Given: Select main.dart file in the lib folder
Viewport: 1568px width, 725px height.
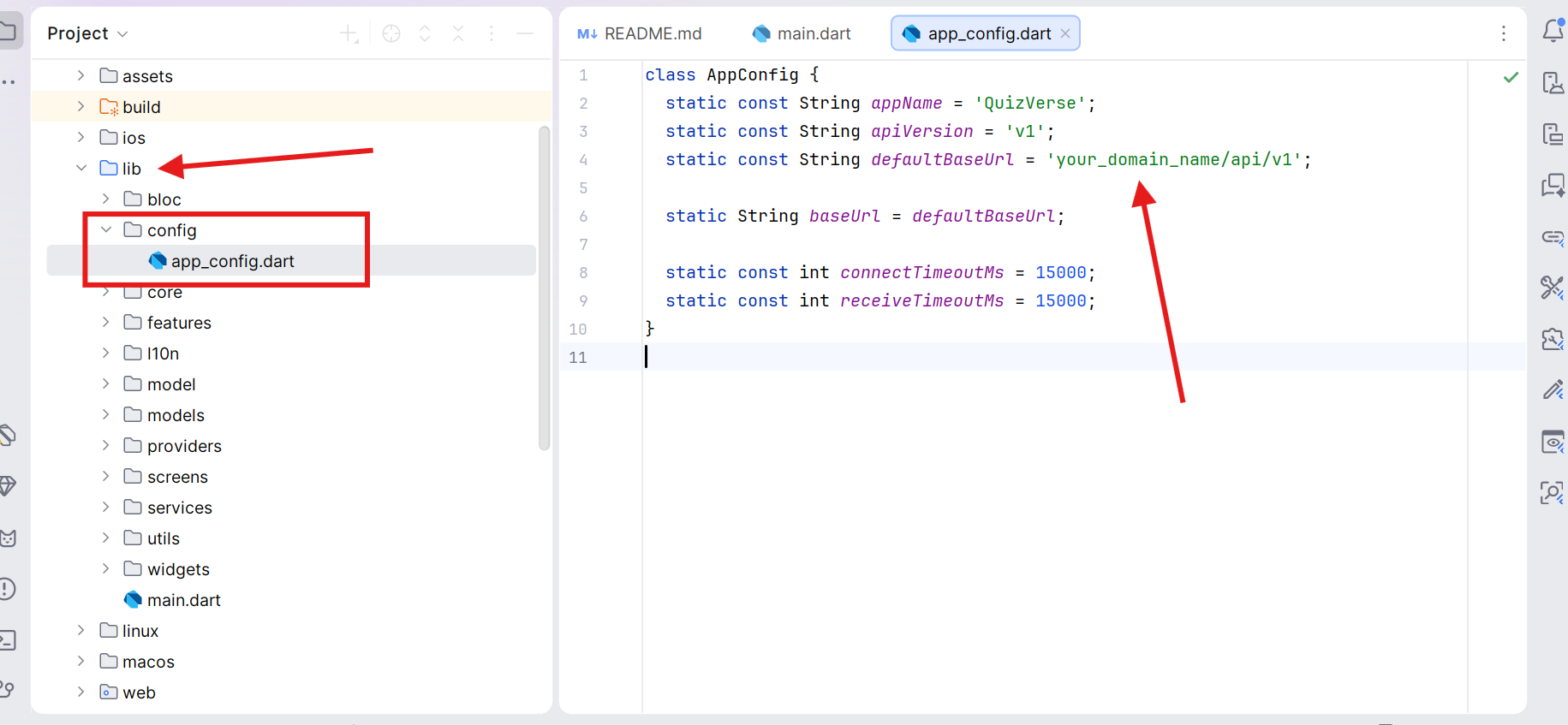Looking at the screenshot, I should point(172,600).
